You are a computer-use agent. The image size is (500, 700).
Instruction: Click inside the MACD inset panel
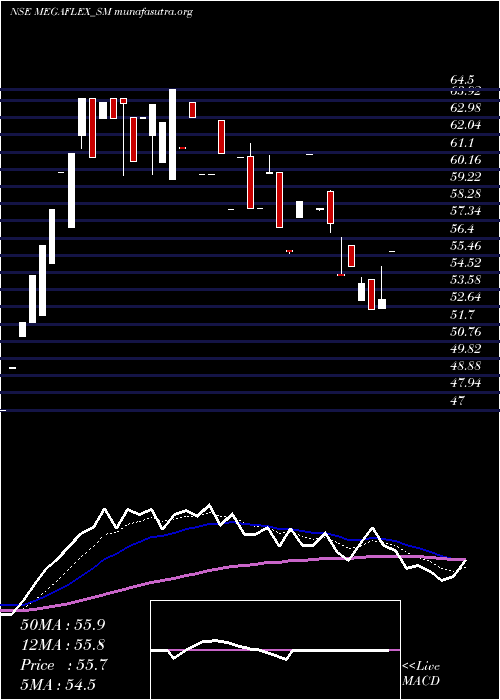coord(275,650)
